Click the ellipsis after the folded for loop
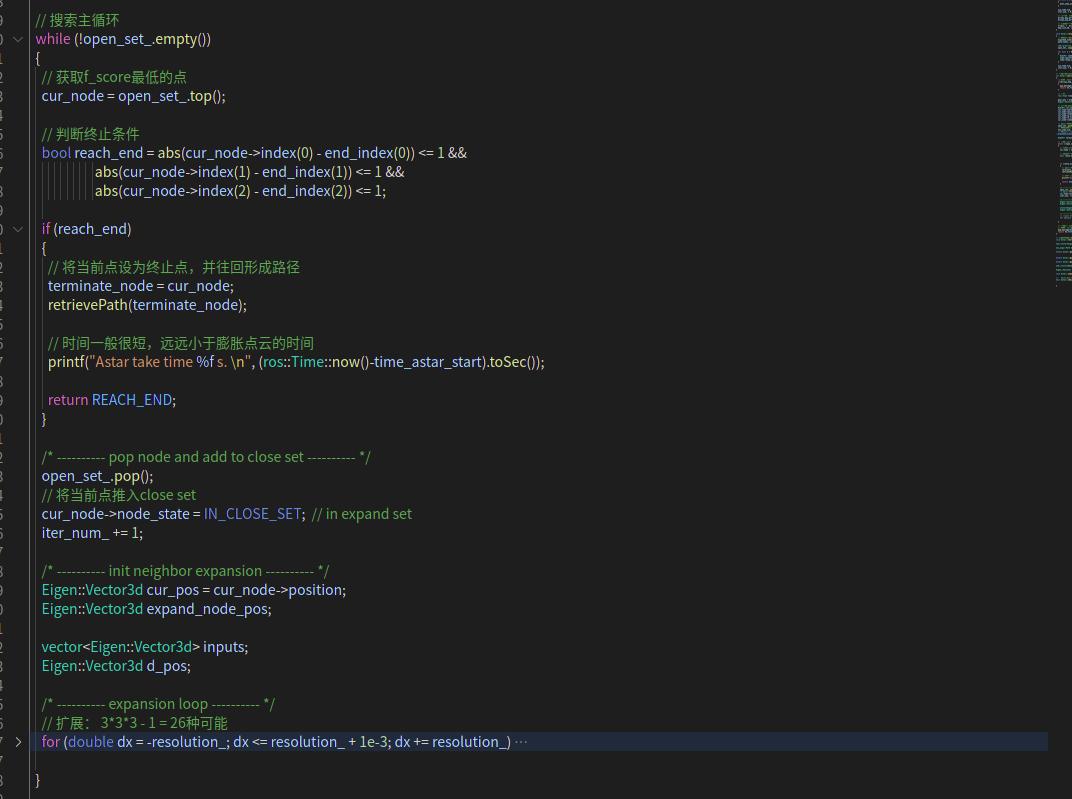This screenshot has height=799, width=1072. click(520, 742)
